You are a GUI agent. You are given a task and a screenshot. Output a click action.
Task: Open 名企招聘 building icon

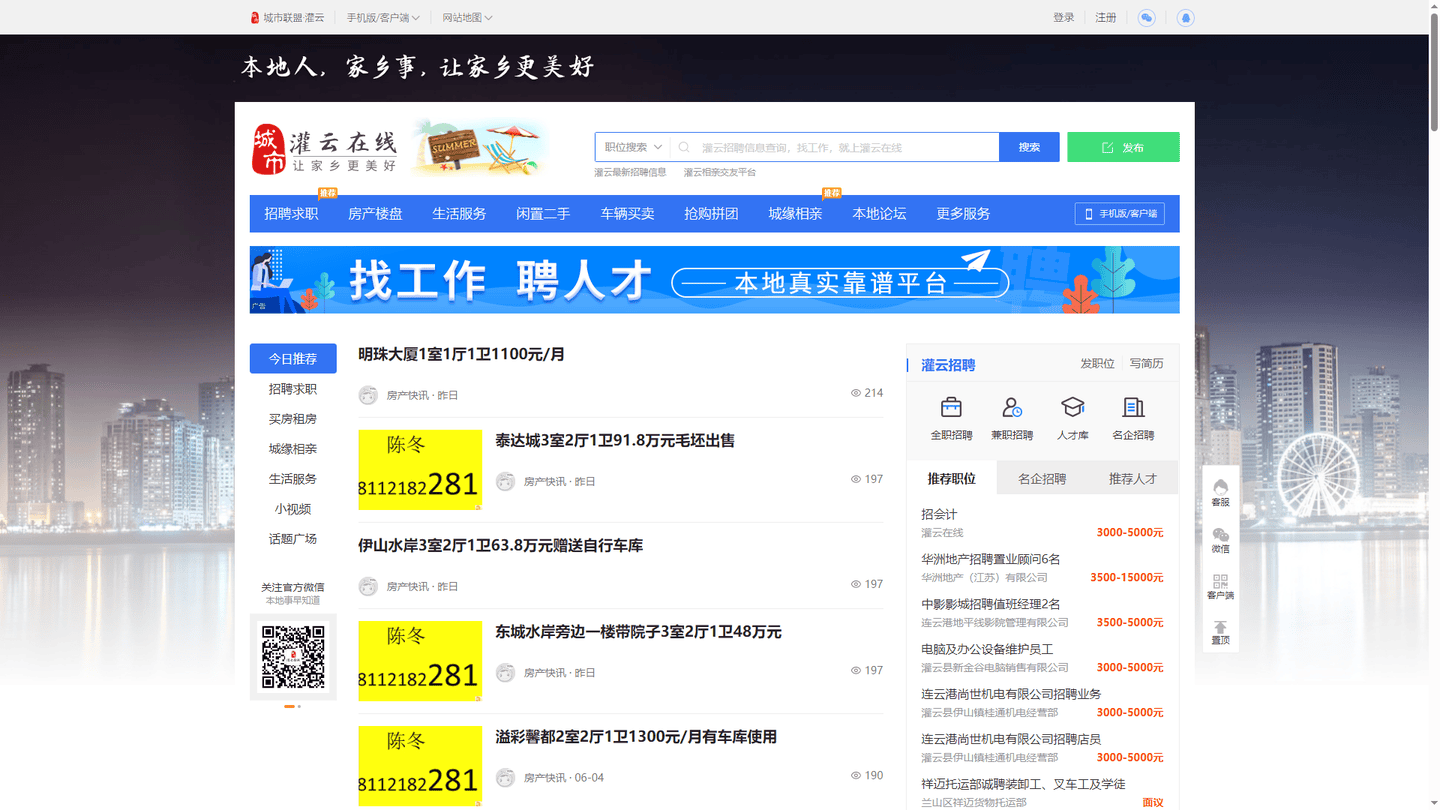click(x=1133, y=408)
